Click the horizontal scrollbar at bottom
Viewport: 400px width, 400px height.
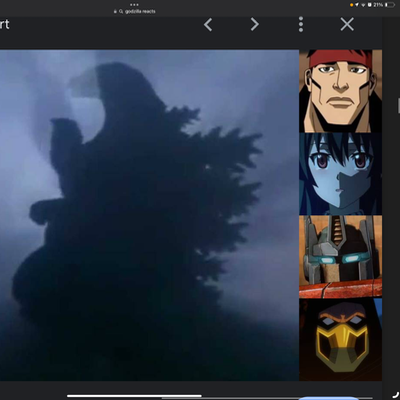click(134, 396)
